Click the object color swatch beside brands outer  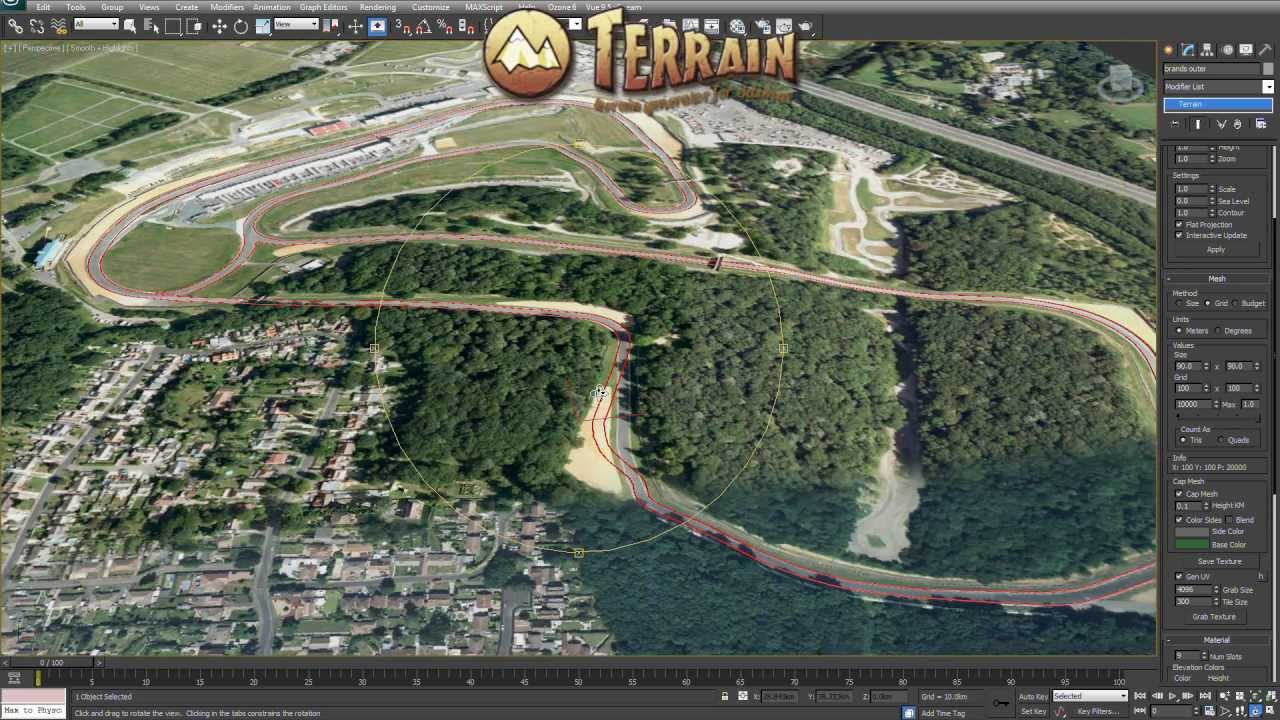click(x=1268, y=69)
